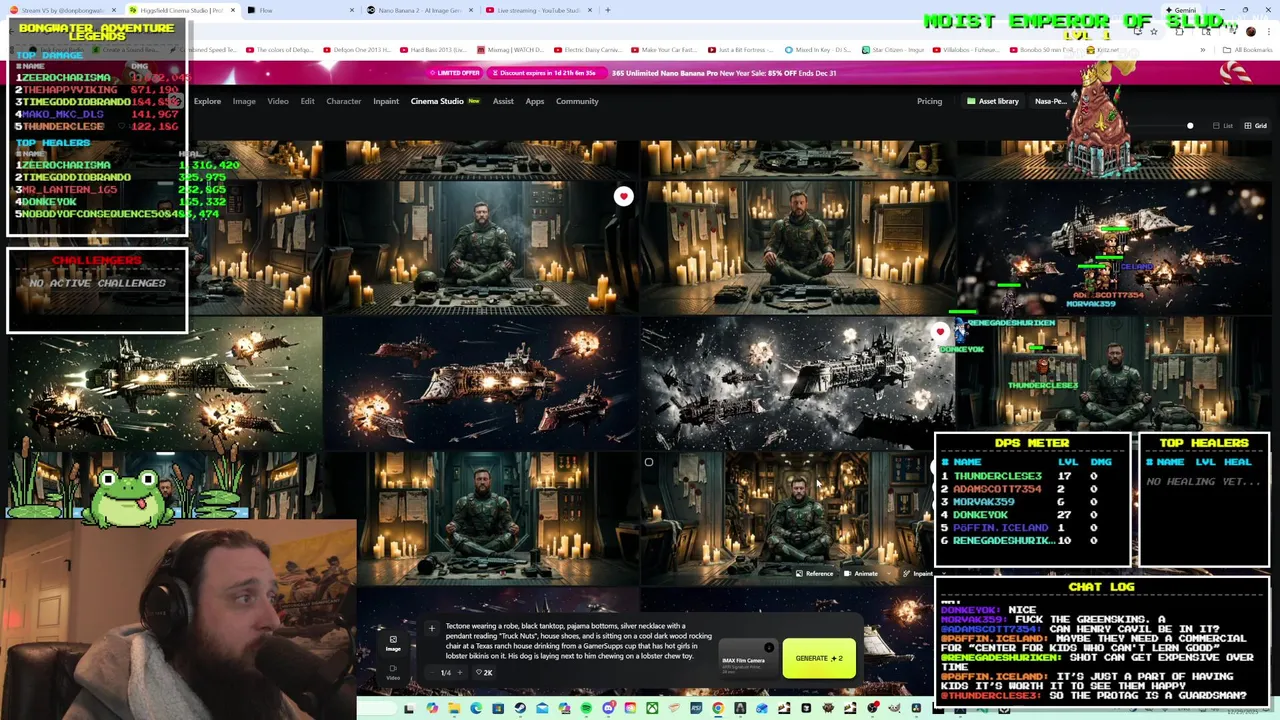Open Electric Daisy Carnival bookmark
The image size is (1280, 720).
pos(590,49)
